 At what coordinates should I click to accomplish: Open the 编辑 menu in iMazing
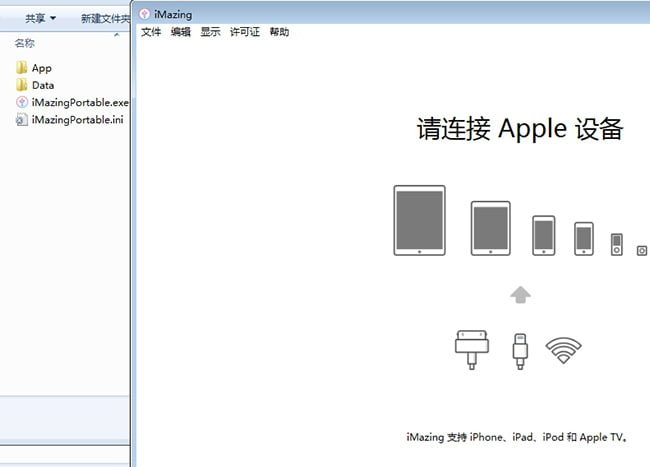[181, 32]
